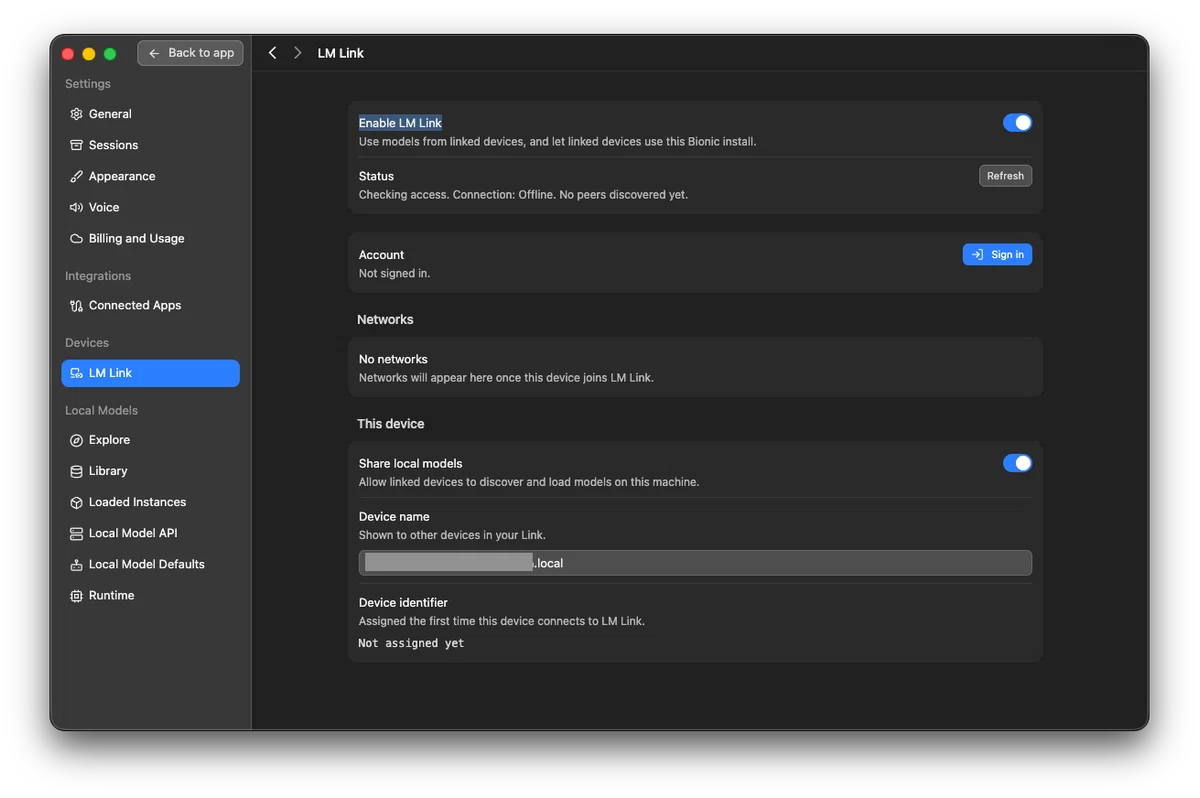Click the Runtime chip icon

tap(76, 595)
